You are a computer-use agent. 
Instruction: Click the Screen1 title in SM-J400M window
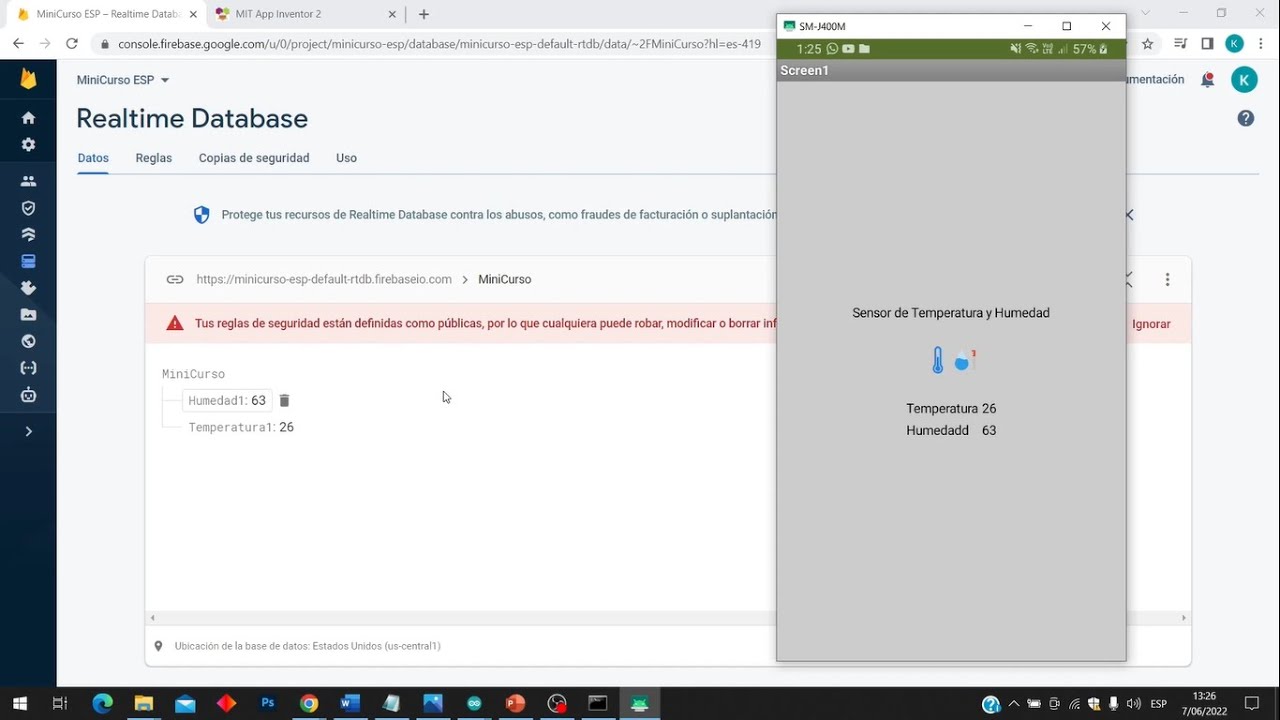[x=805, y=71]
